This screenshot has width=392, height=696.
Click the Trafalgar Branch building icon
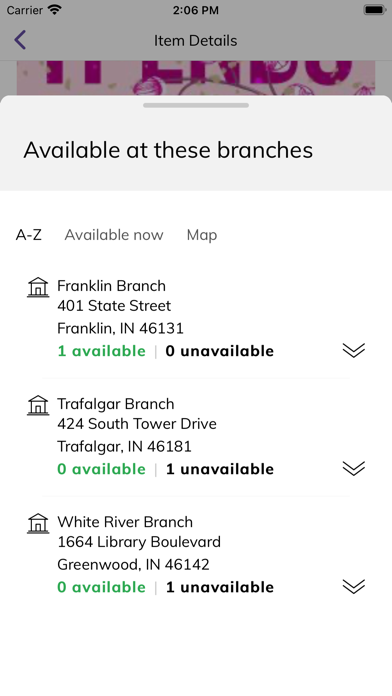tap(38, 405)
